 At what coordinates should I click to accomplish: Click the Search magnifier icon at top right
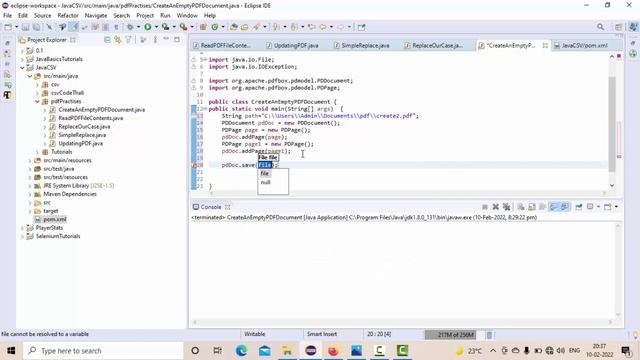pos(600,27)
